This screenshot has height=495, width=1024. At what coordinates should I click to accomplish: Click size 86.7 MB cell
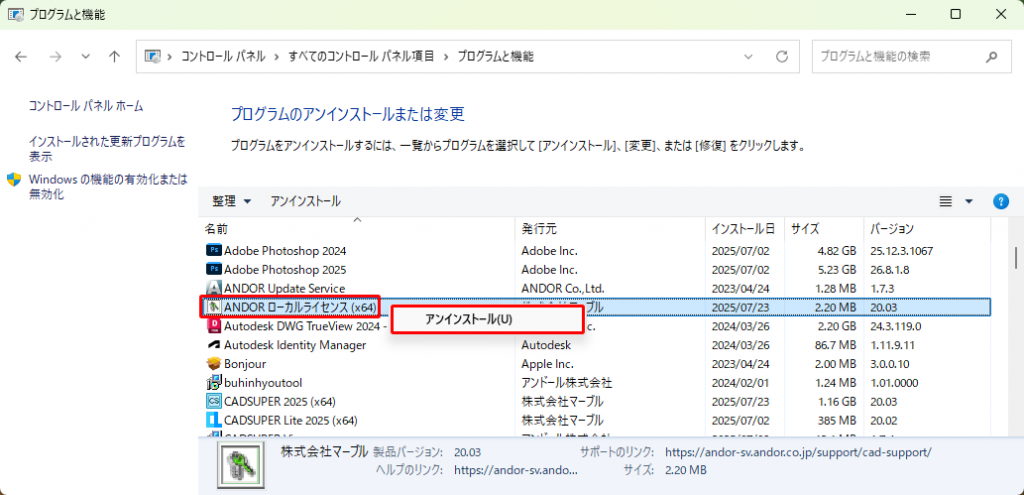click(x=834, y=344)
